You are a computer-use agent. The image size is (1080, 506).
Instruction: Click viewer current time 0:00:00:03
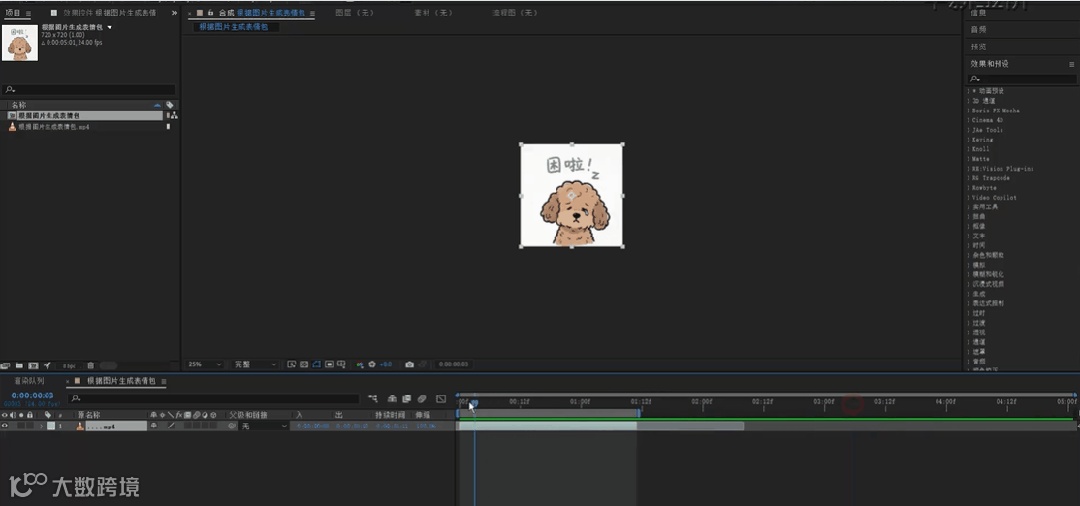tap(453, 364)
